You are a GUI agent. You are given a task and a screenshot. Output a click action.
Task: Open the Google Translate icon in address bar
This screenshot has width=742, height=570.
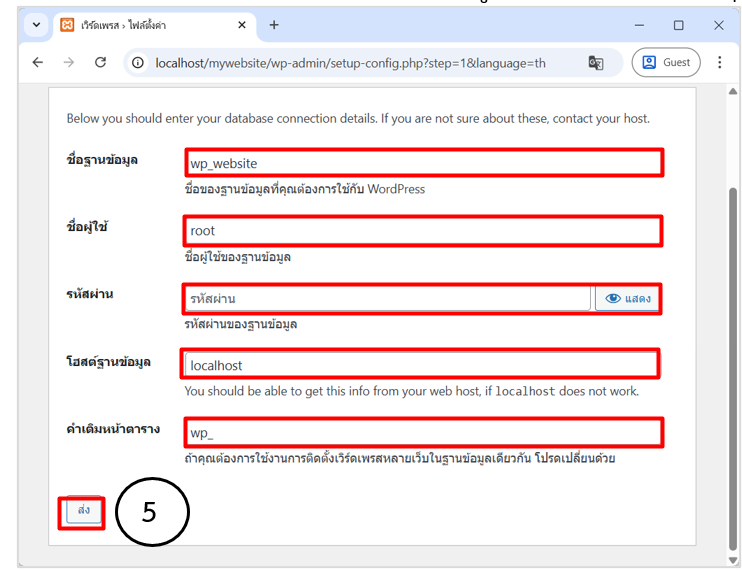tap(596, 63)
